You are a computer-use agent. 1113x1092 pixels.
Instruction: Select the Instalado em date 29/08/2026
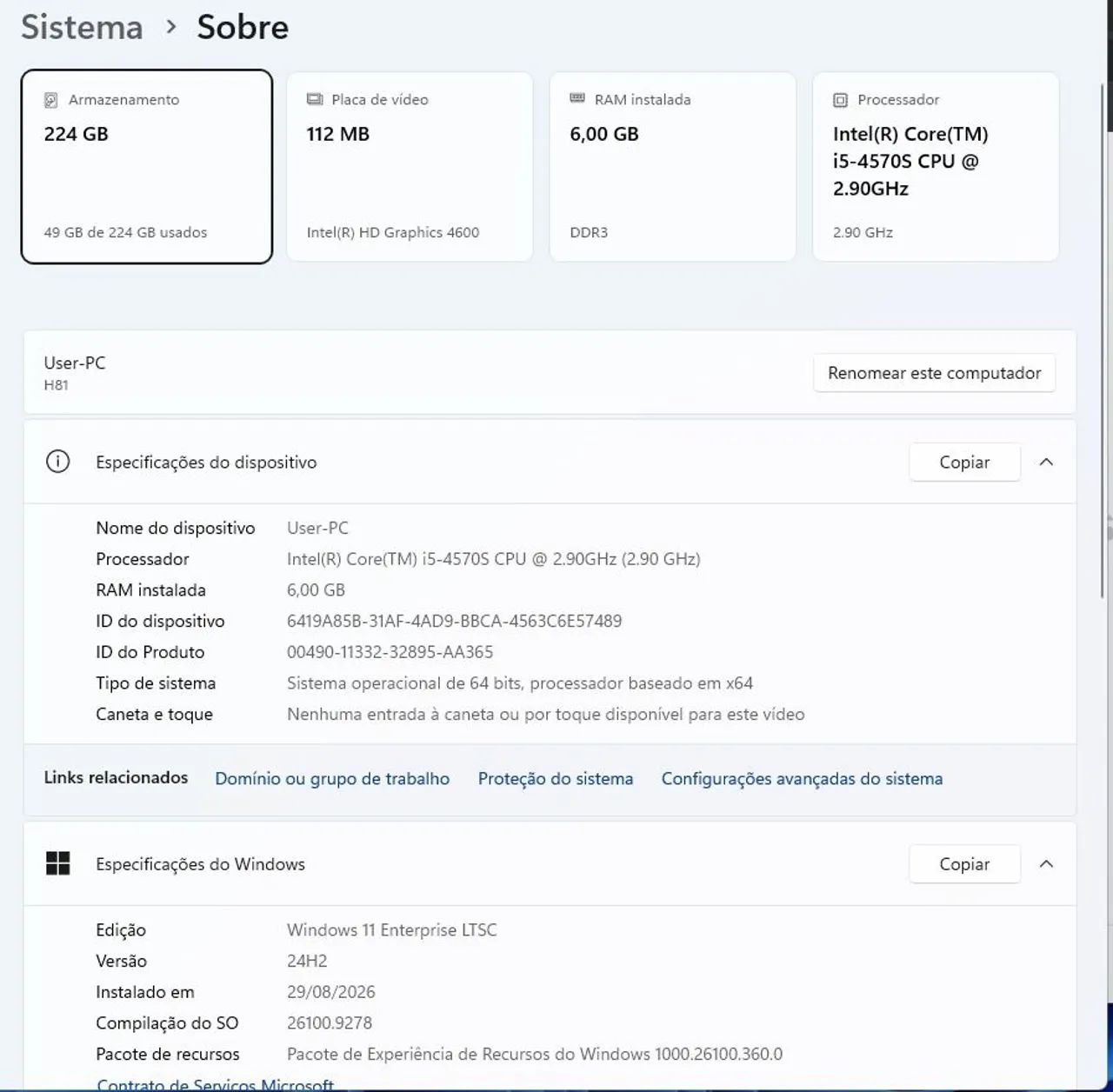pos(331,992)
